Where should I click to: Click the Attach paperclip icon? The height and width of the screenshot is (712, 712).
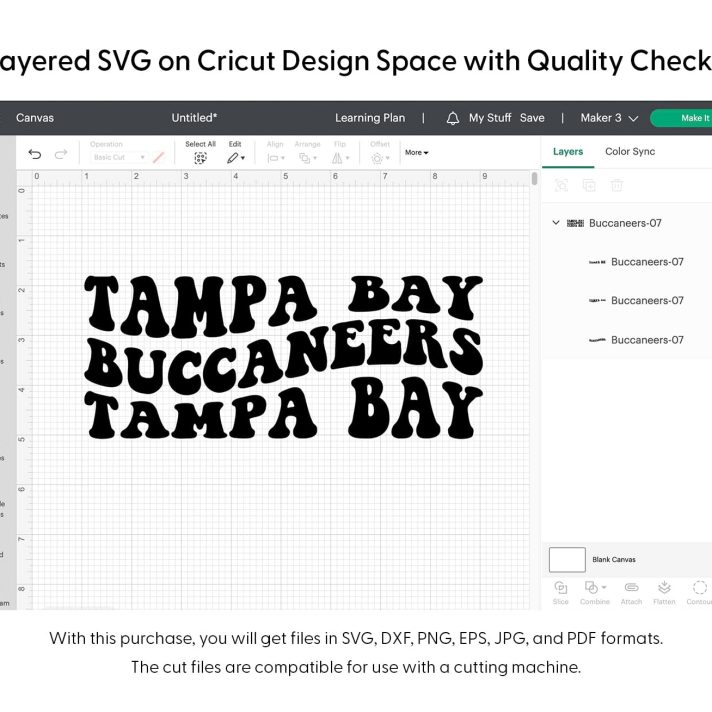(631, 587)
